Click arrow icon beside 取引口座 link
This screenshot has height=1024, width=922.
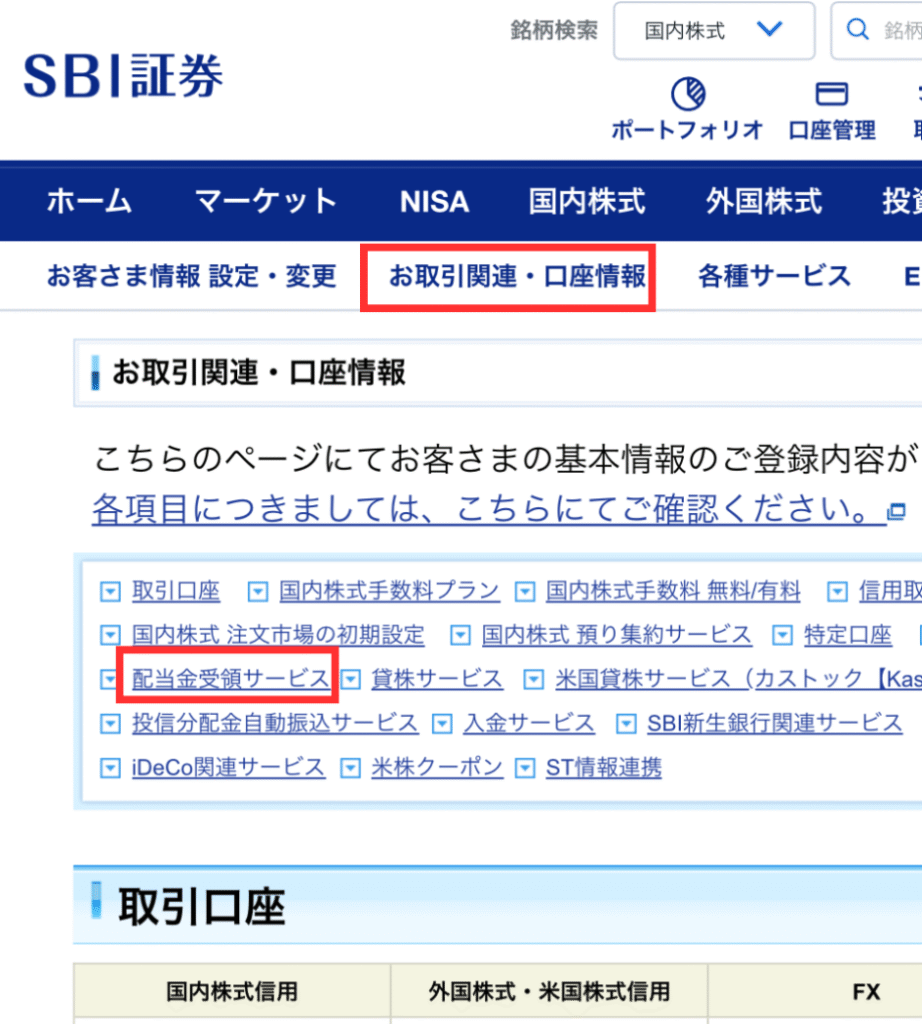[110, 592]
